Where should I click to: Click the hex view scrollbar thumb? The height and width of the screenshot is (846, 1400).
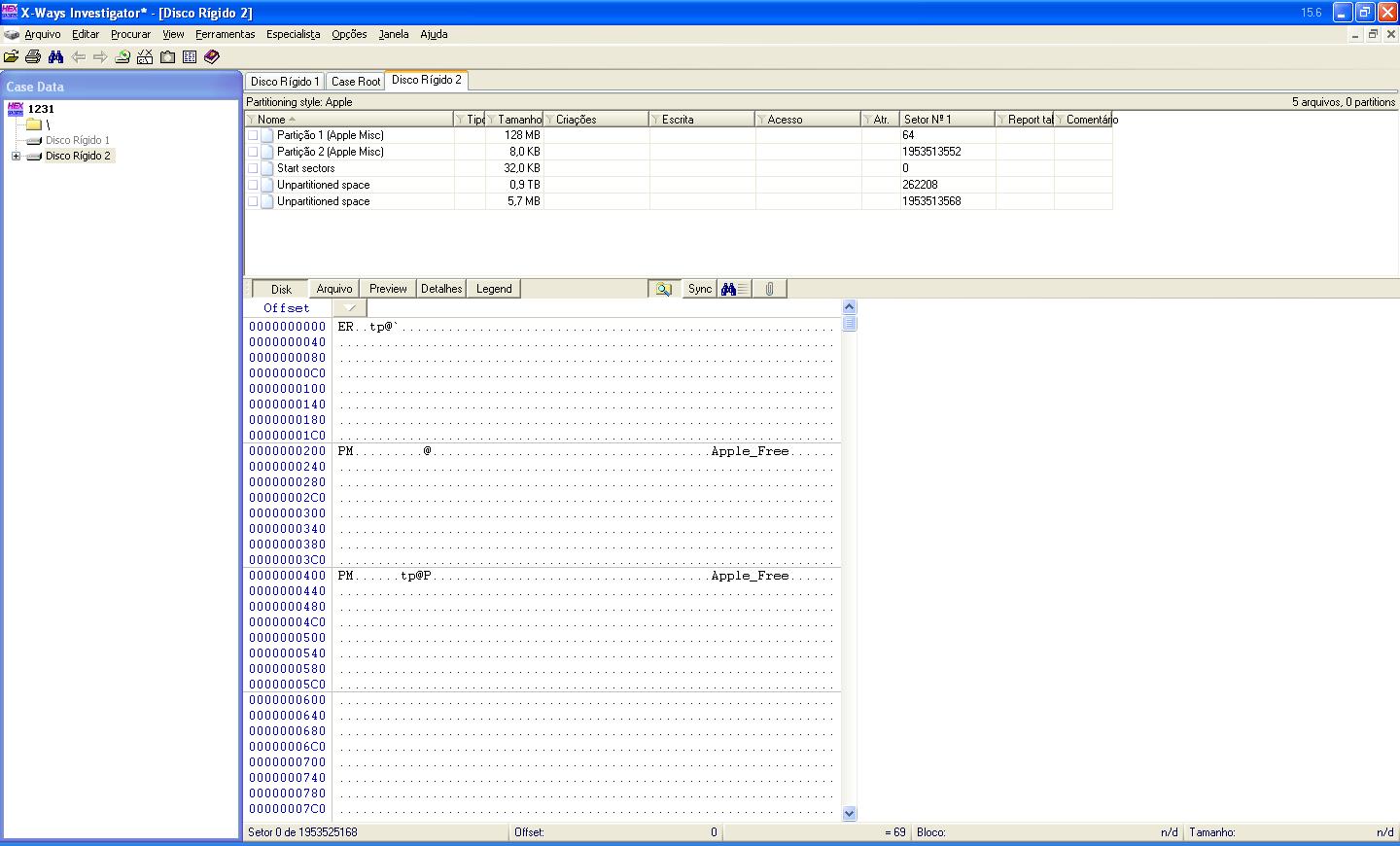(x=850, y=323)
